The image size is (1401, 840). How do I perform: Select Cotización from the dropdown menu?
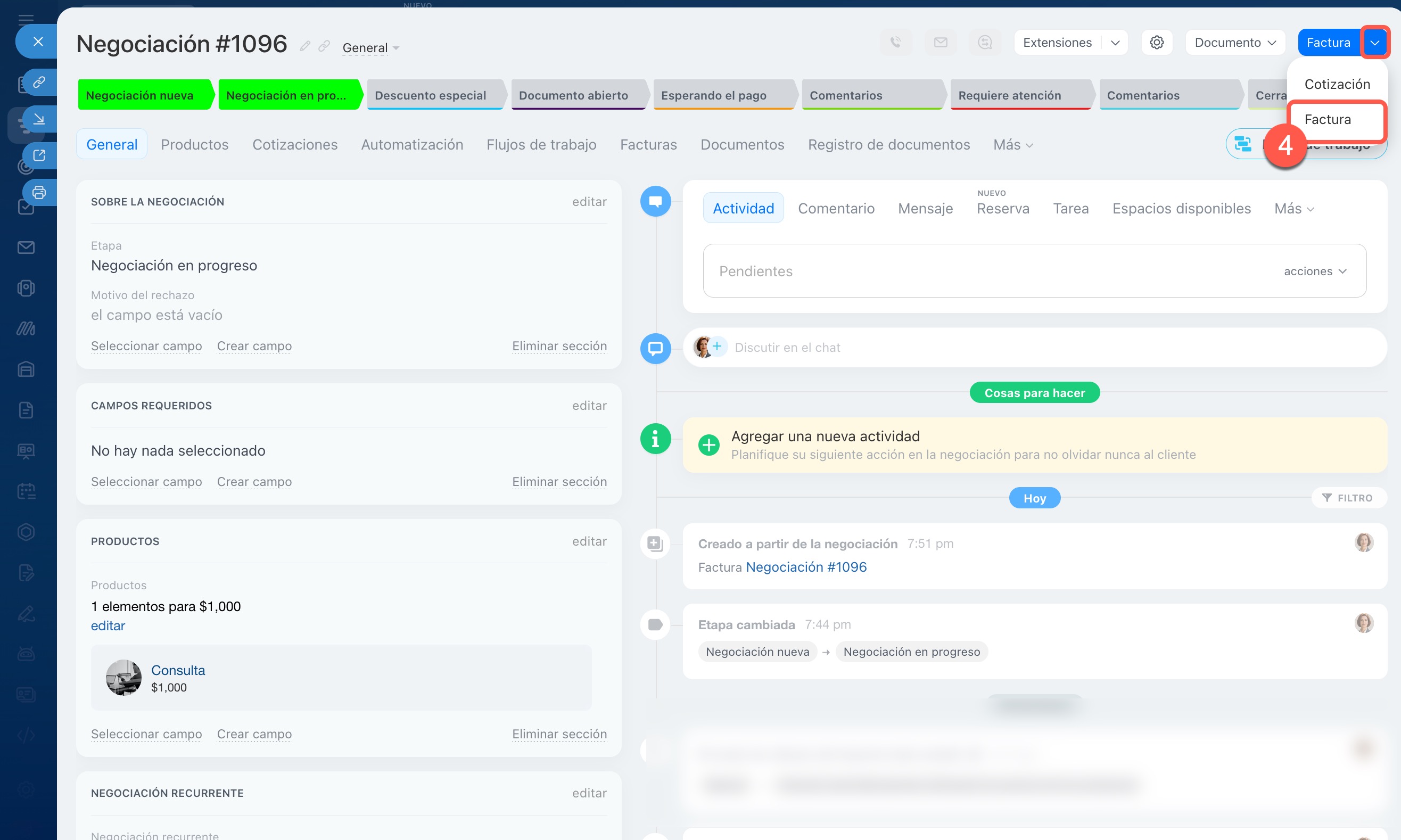1337,84
